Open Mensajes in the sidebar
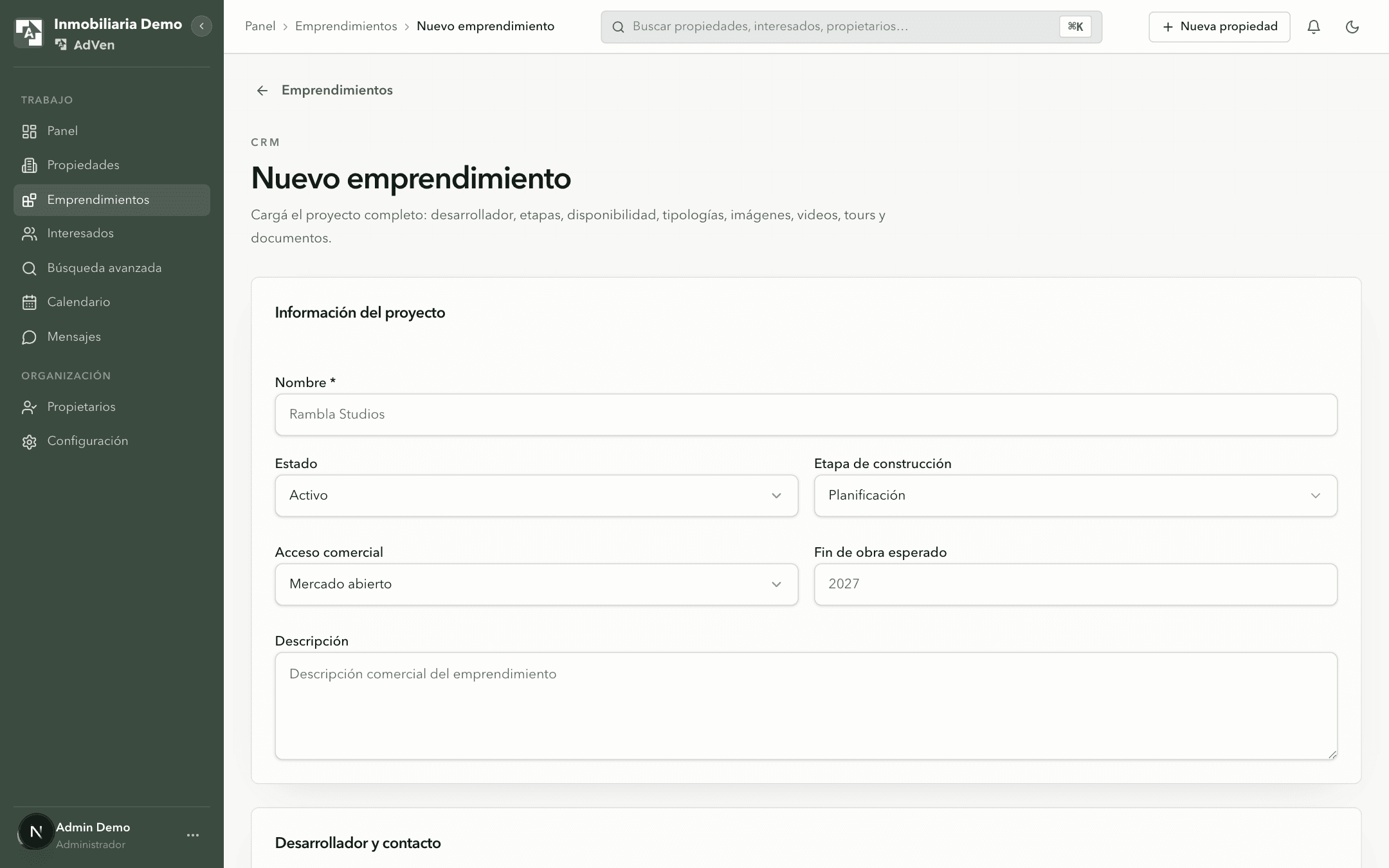 pyautogui.click(x=111, y=337)
